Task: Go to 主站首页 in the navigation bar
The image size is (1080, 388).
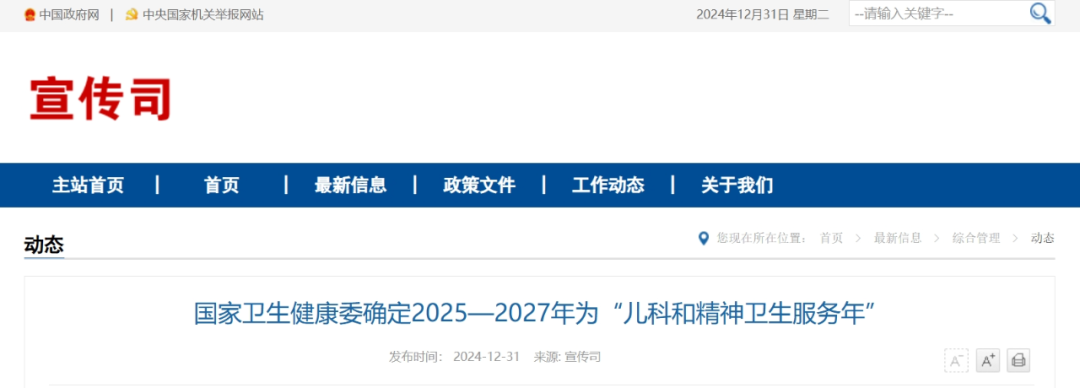Action: pyautogui.click(x=88, y=185)
